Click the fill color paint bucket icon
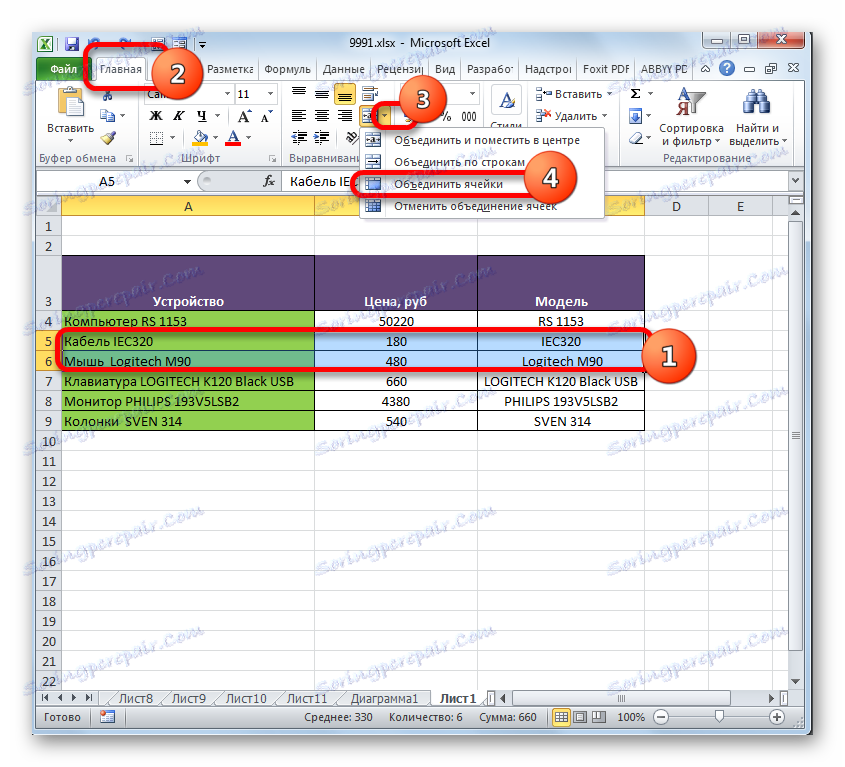The image size is (845, 767). tap(200, 137)
